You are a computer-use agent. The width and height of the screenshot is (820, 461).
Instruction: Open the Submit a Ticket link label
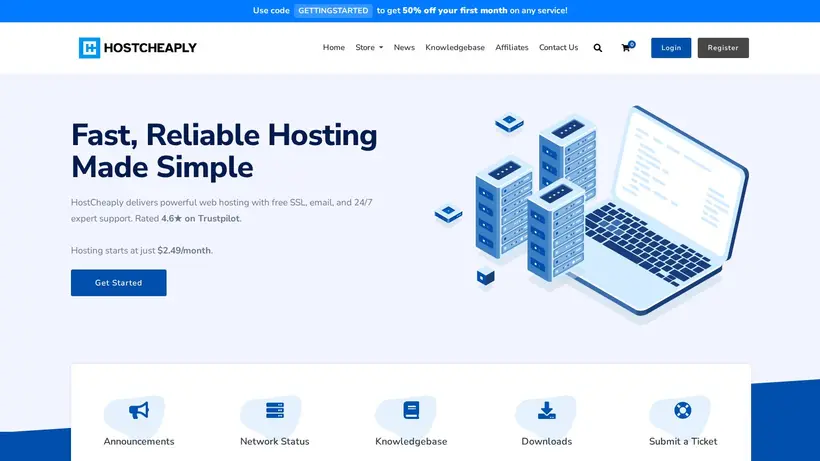click(x=683, y=441)
